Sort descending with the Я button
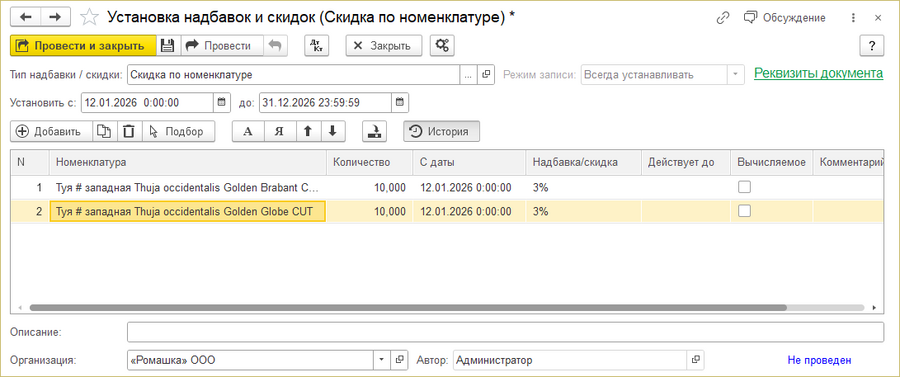The width and height of the screenshot is (900, 377). 280,131
